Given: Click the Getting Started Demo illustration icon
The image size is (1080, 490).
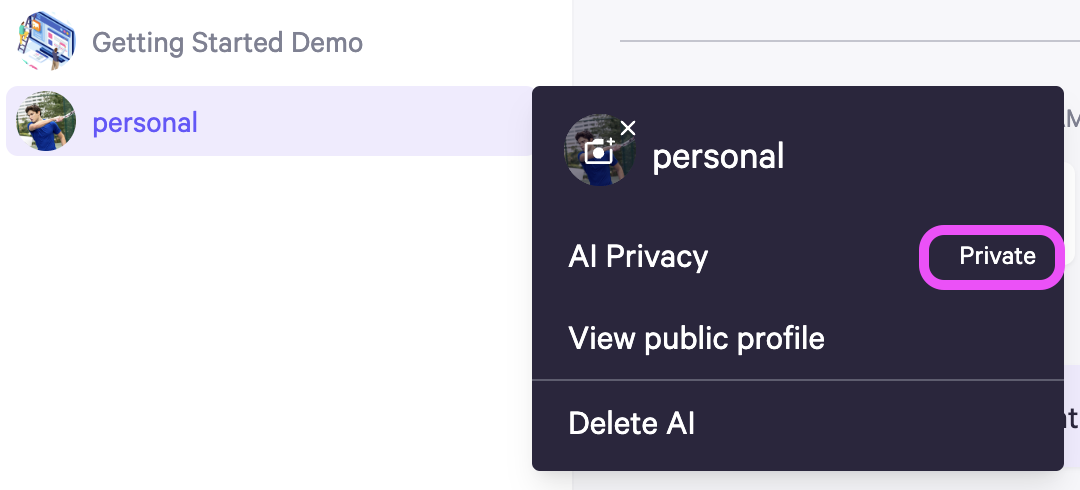Looking at the screenshot, I should click(x=45, y=41).
